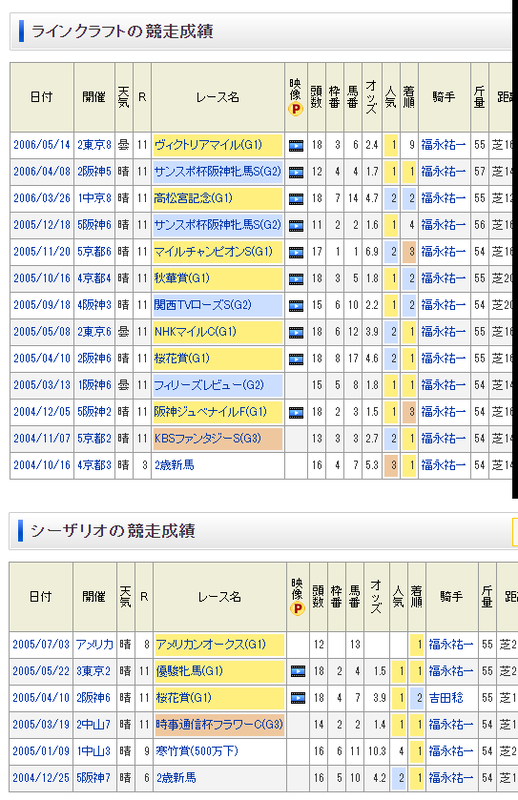Image resolution: width=518 pixels, height=800 pixels.
Task: Open 関西TVローズS(G2) race link
Action: (203, 305)
